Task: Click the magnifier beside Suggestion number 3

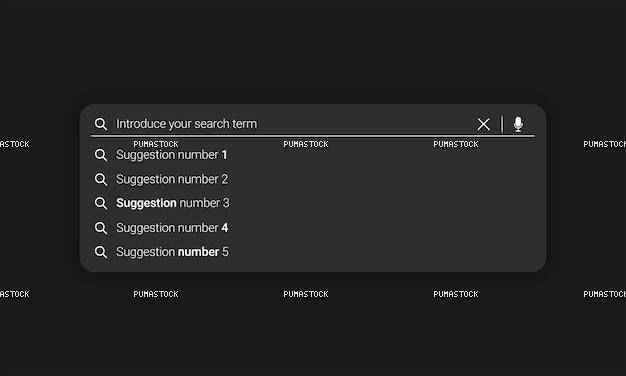Action: (101, 203)
